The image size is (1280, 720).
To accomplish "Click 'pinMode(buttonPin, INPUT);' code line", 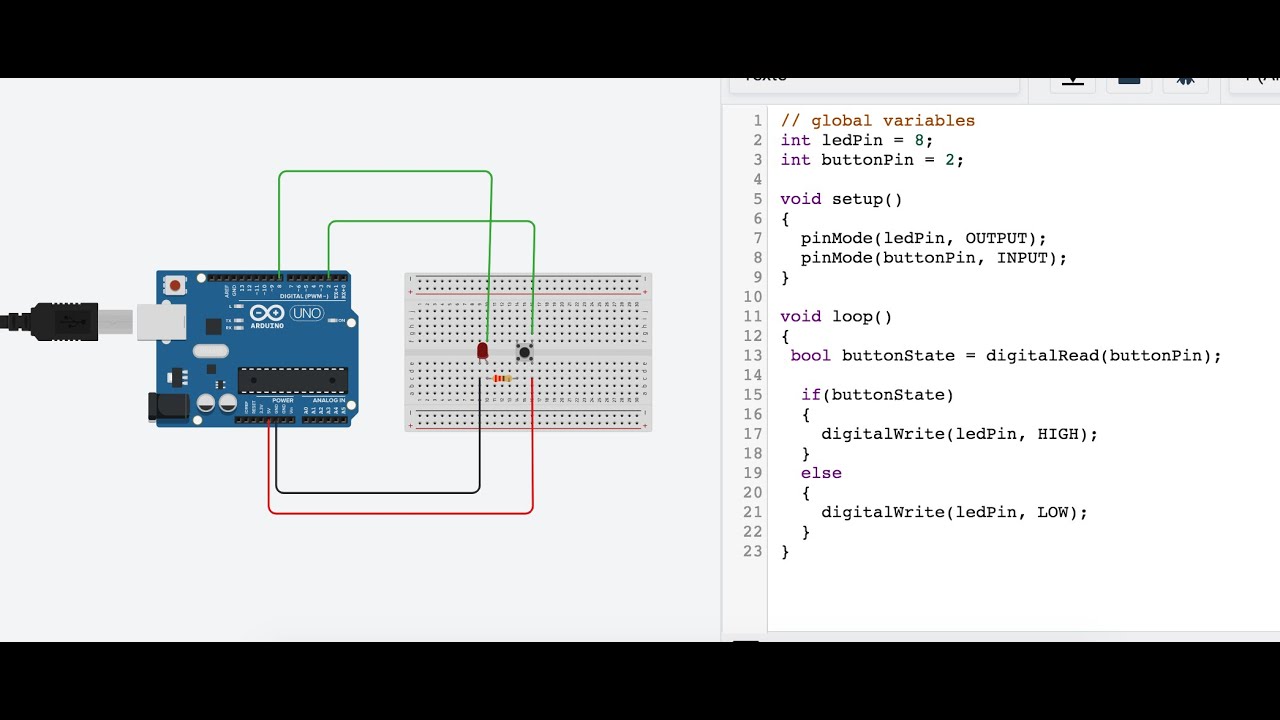I will pyautogui.click(x=934, y=258).
